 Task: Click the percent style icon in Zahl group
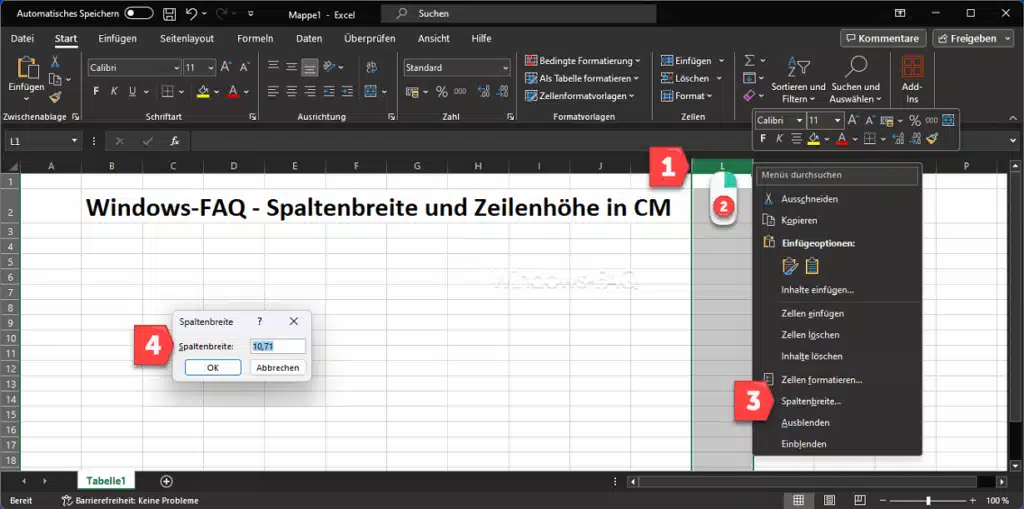click(441, 92)
